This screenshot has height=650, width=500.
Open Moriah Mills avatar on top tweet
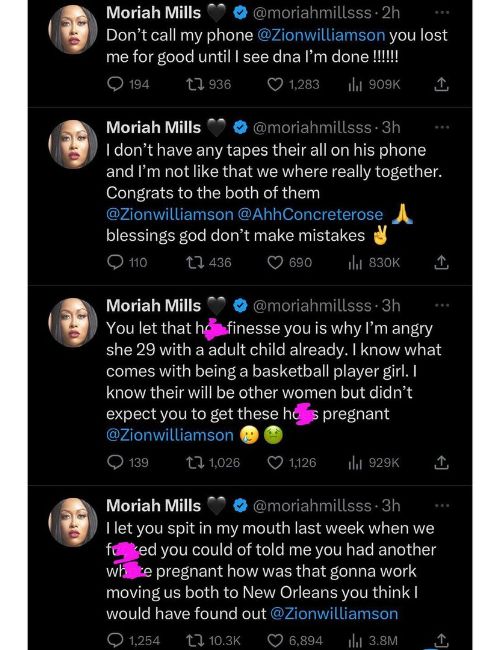click(73, 29)
